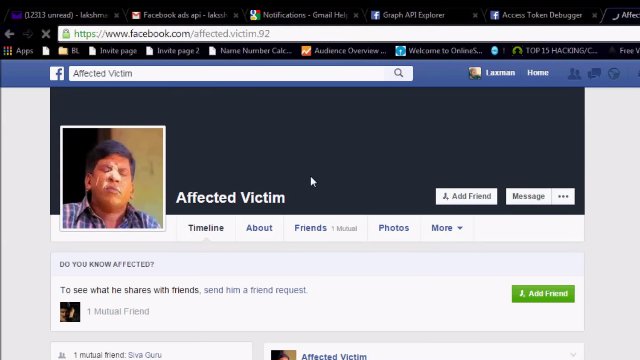Click the 1 Mutual Friend text
This screenshot has width=640, height=360.
click(x=118, y=311)
